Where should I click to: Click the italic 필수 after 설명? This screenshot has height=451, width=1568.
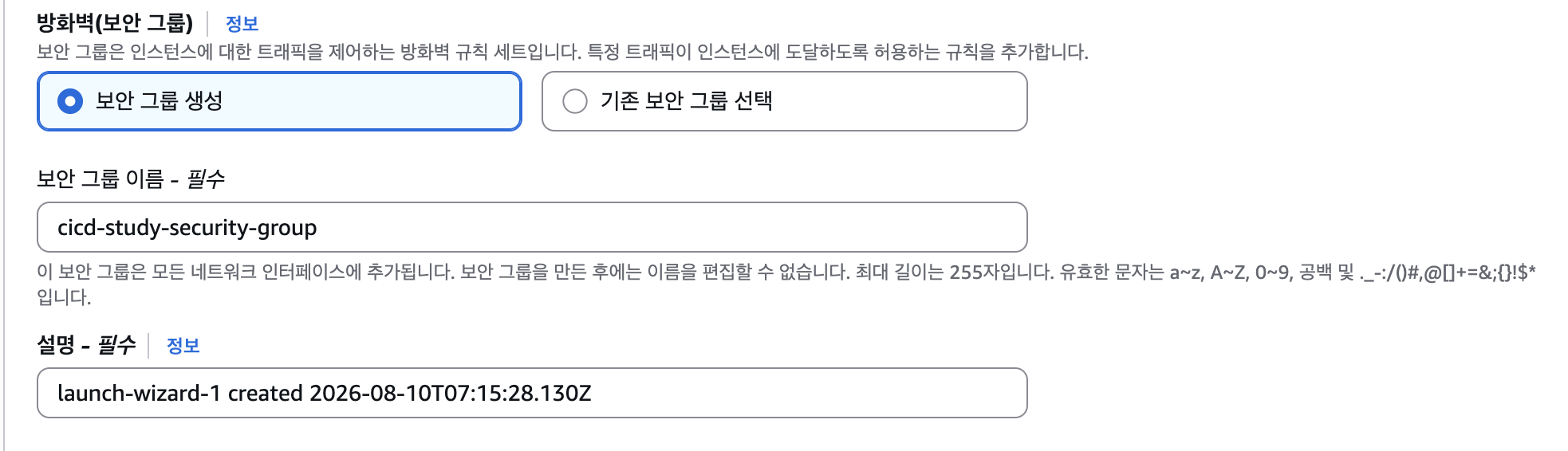point(116,345)
